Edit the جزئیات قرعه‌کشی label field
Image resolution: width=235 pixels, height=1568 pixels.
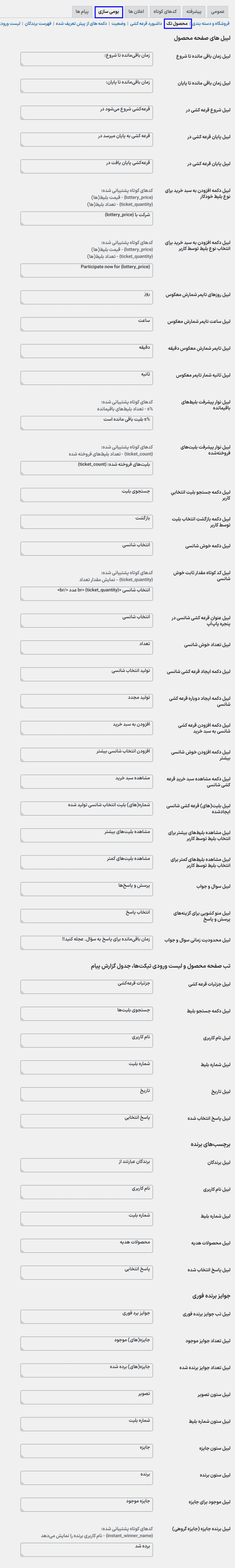point(86,986)
